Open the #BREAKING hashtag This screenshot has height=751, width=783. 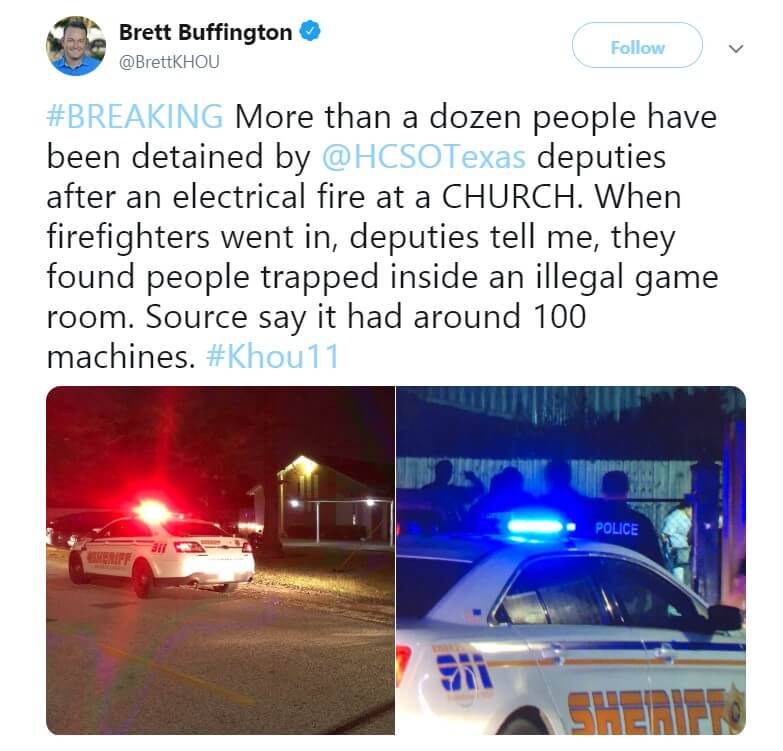tap(135, 116)
